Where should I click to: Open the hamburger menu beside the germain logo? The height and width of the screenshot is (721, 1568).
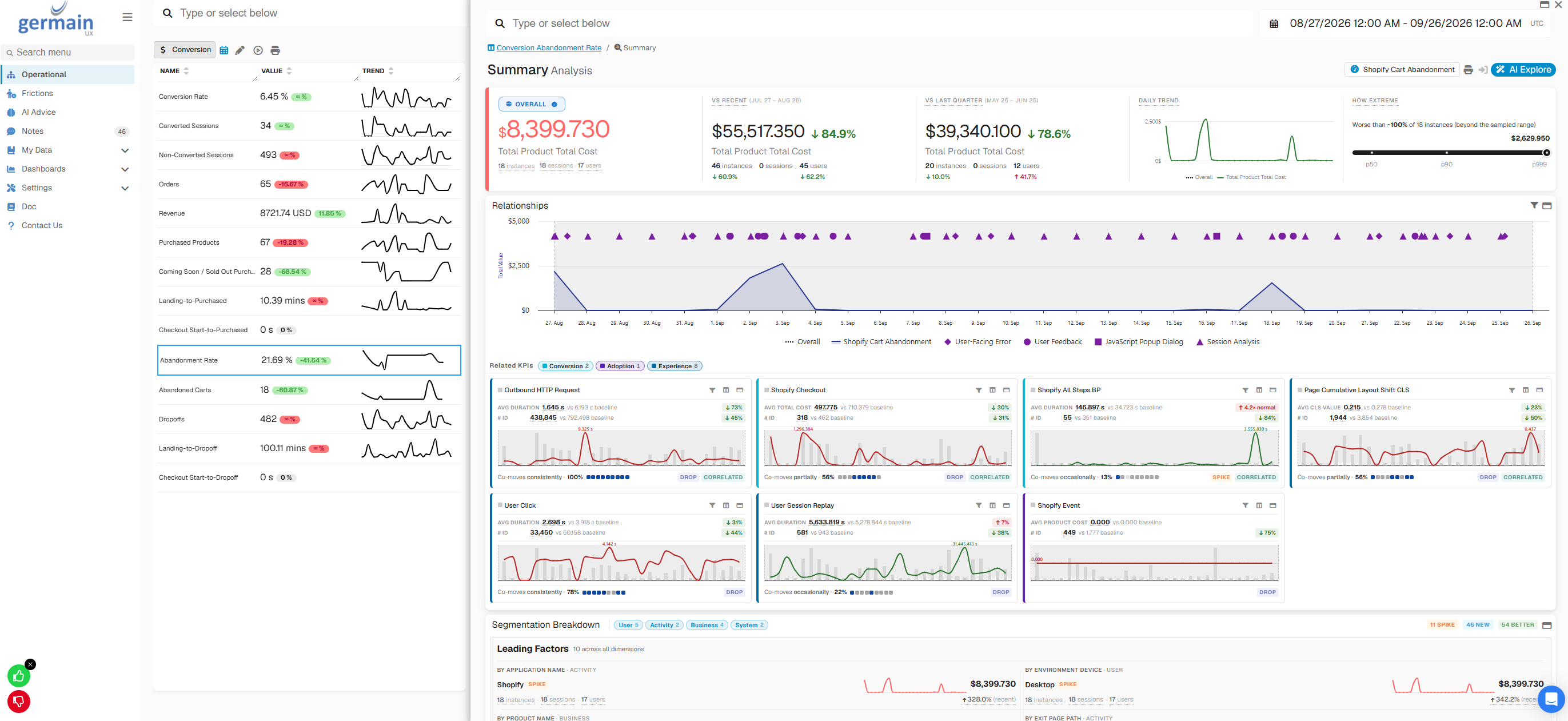(127, 17)
